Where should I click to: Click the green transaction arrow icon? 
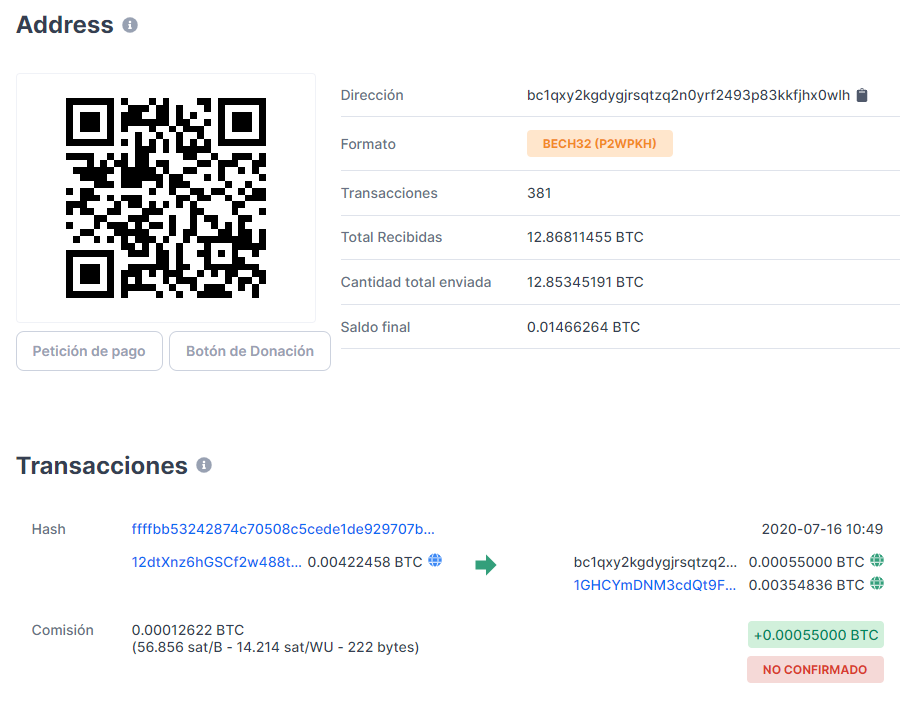click(x=486, y=564)
